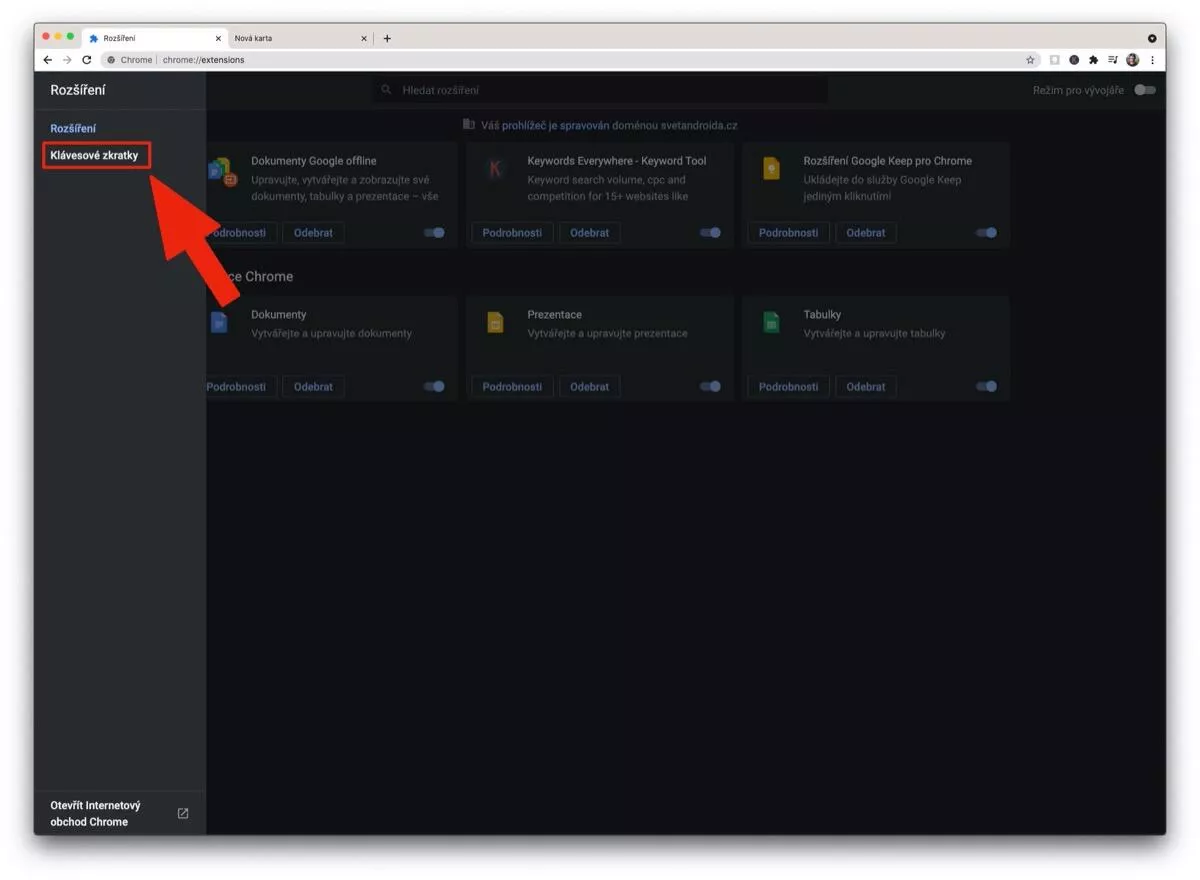Click the prohlížeč je spravován link
The image size is (1200, 880).
click(x=555, y=125)
